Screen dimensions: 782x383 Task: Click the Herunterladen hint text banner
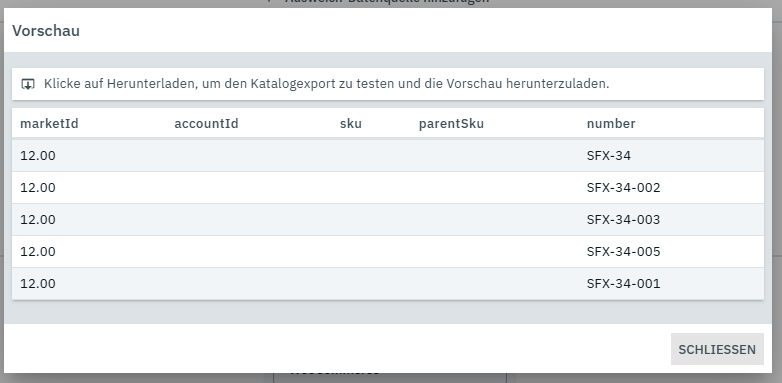tap(388, 84)
